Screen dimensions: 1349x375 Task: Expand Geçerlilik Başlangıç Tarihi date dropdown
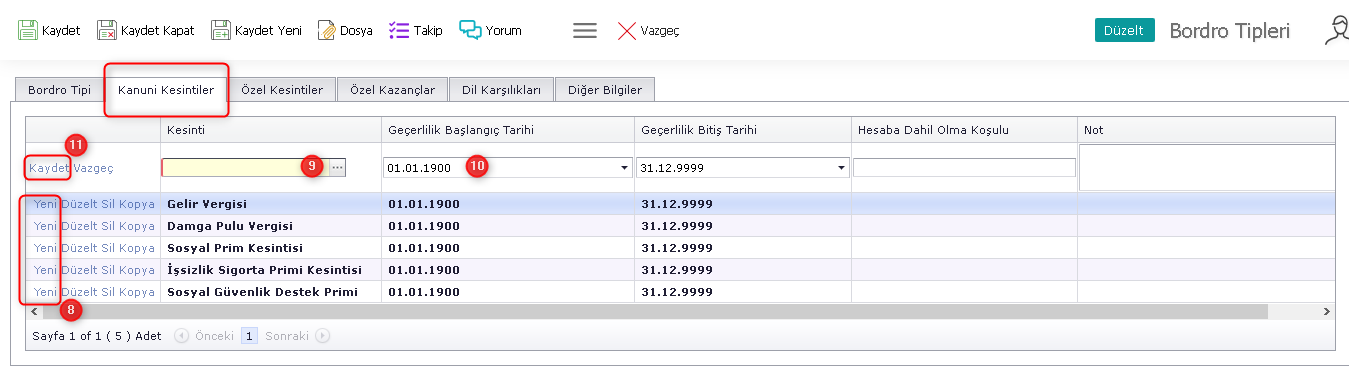point(624,168)
